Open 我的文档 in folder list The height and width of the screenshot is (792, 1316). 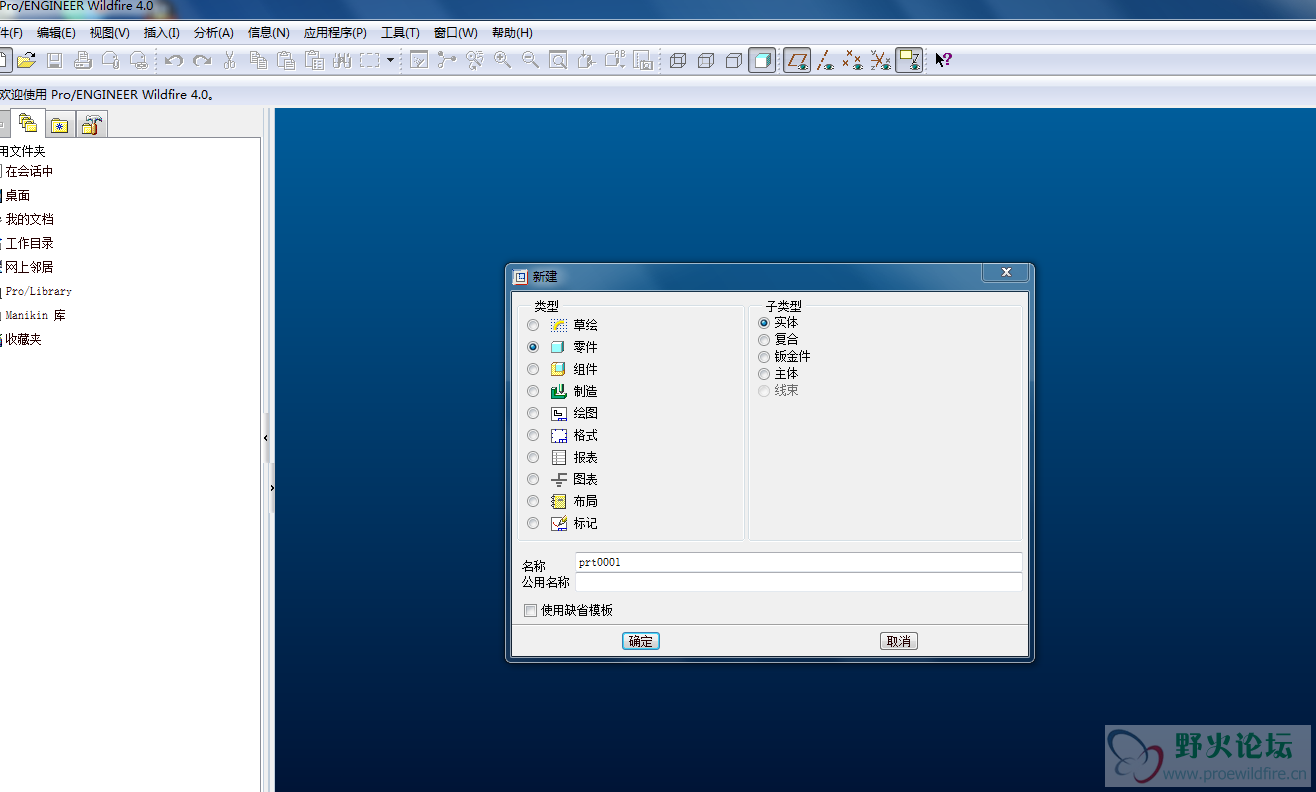click(29, 219)
